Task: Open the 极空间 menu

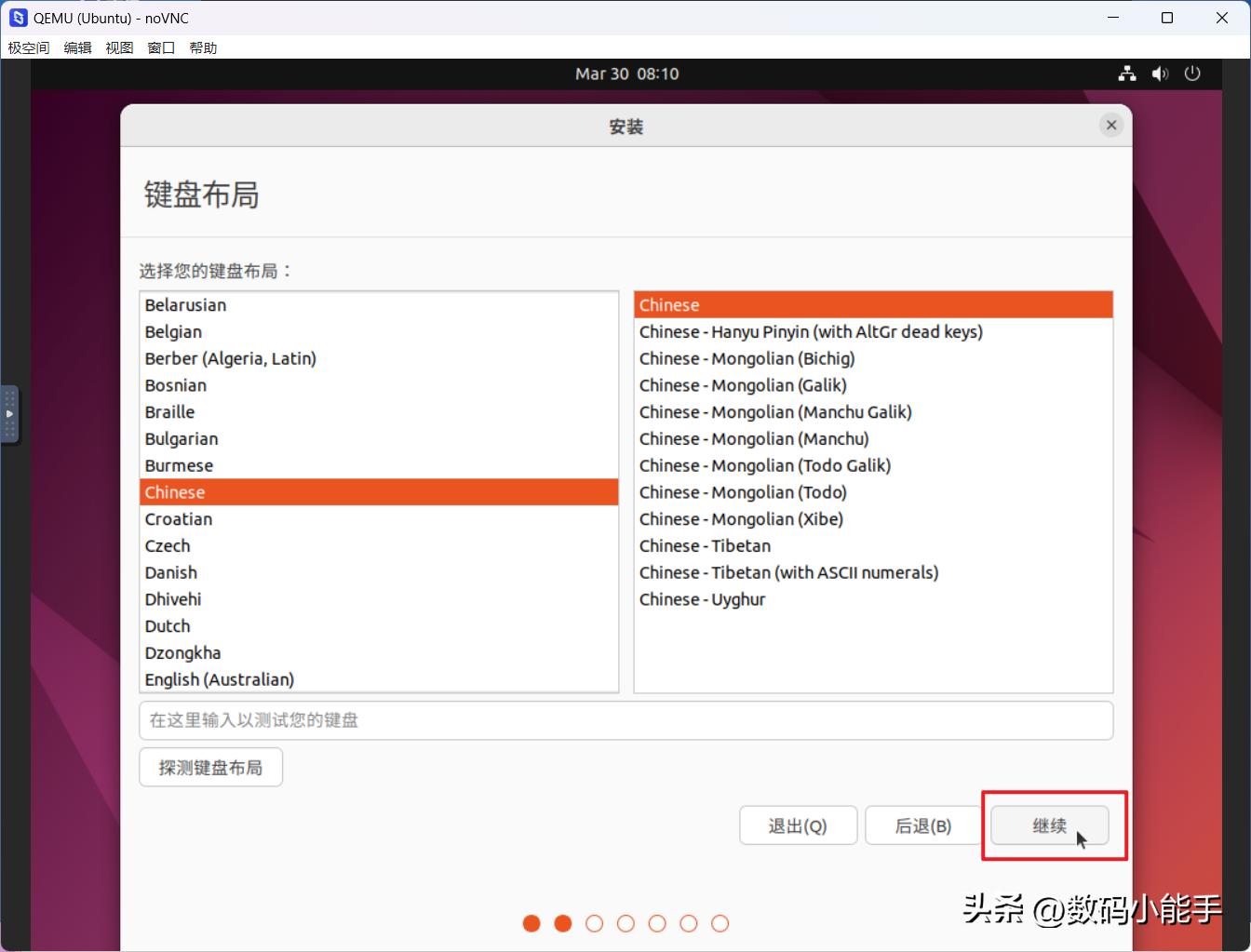Action: (x=29, y=47)
